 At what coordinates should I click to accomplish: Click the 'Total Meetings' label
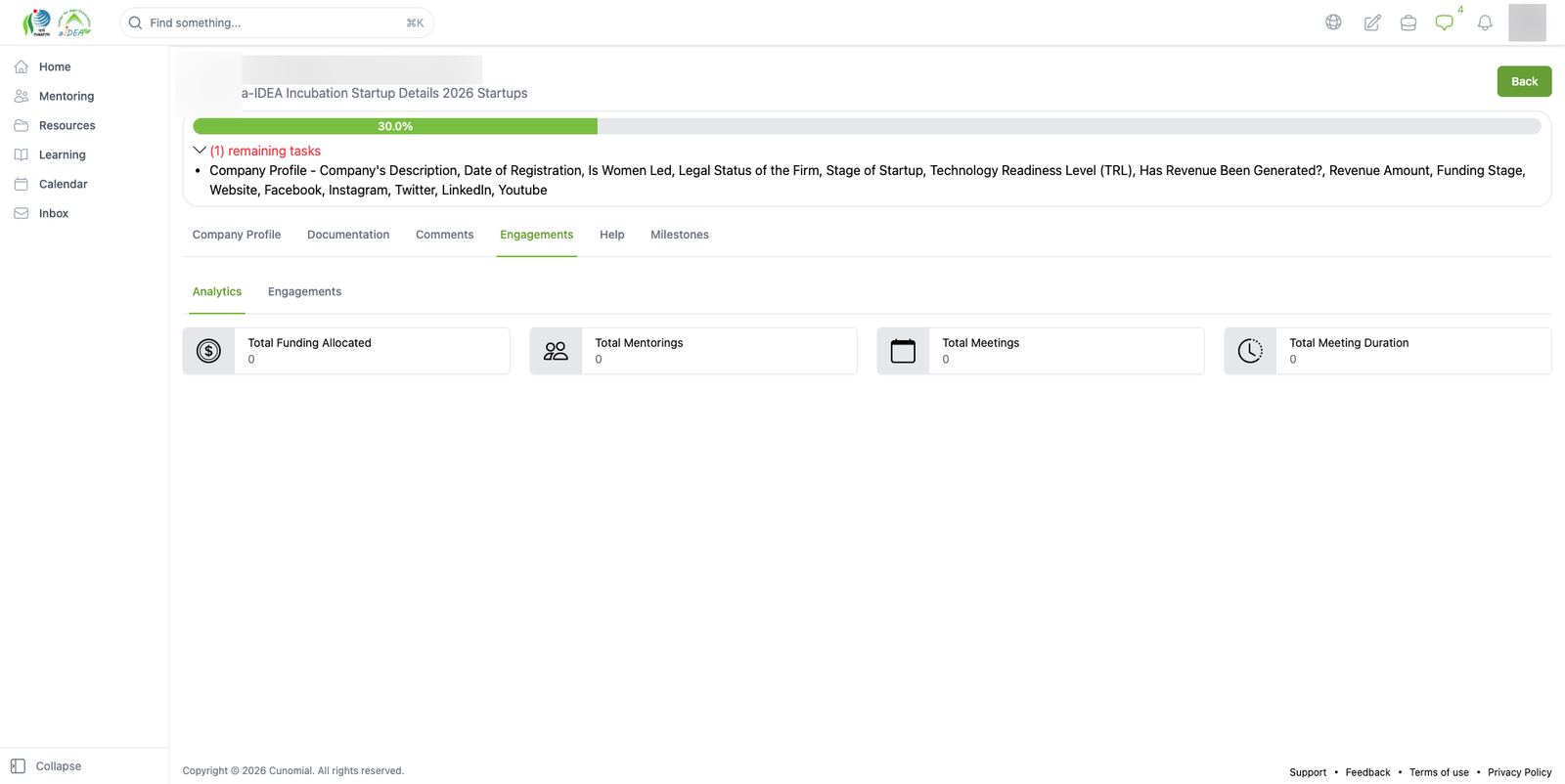(x=980, y=343)
